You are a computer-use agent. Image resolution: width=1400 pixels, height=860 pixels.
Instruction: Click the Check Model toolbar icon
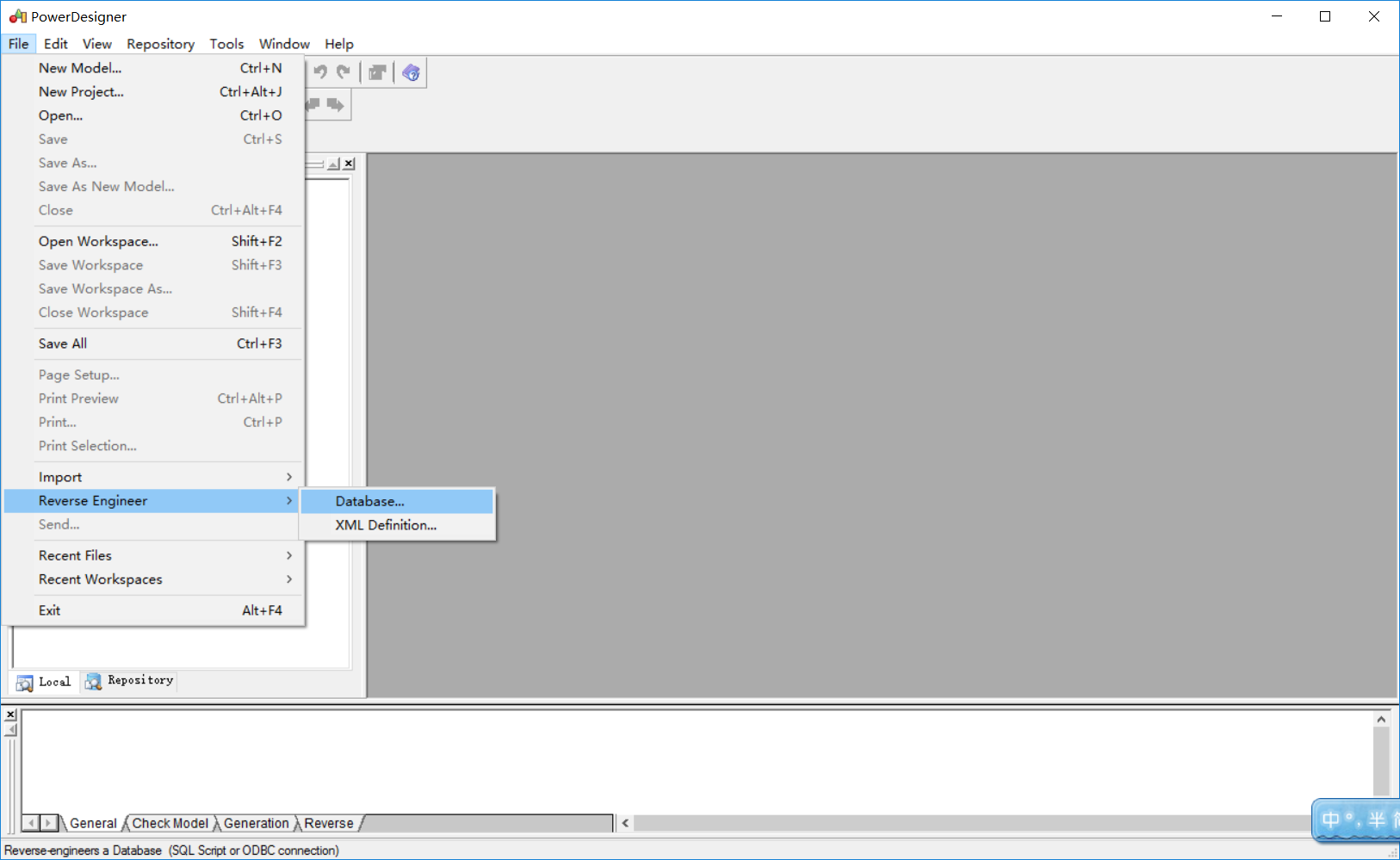click(377, 73)
